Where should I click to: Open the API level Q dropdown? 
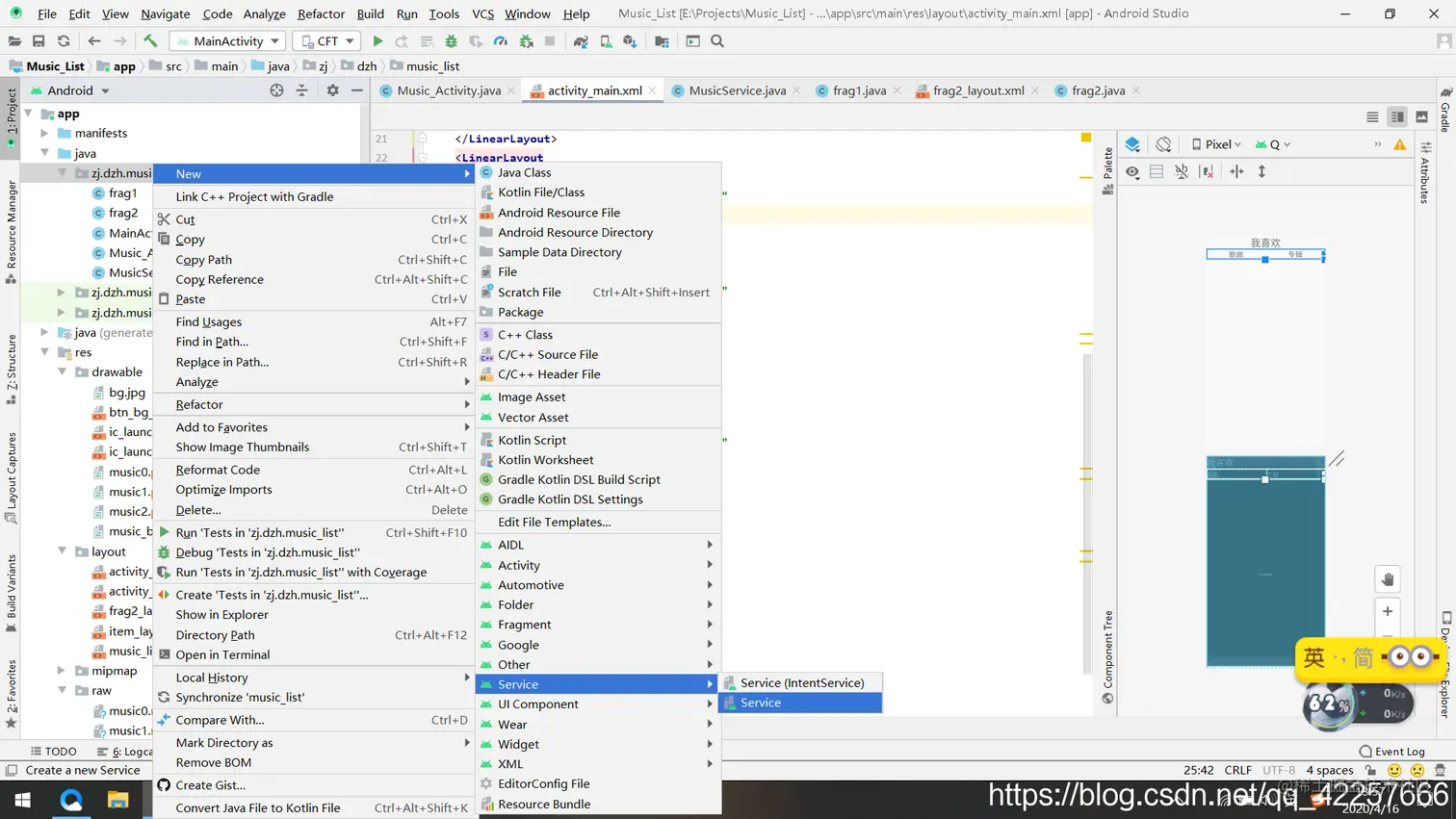coord(1272,144)
